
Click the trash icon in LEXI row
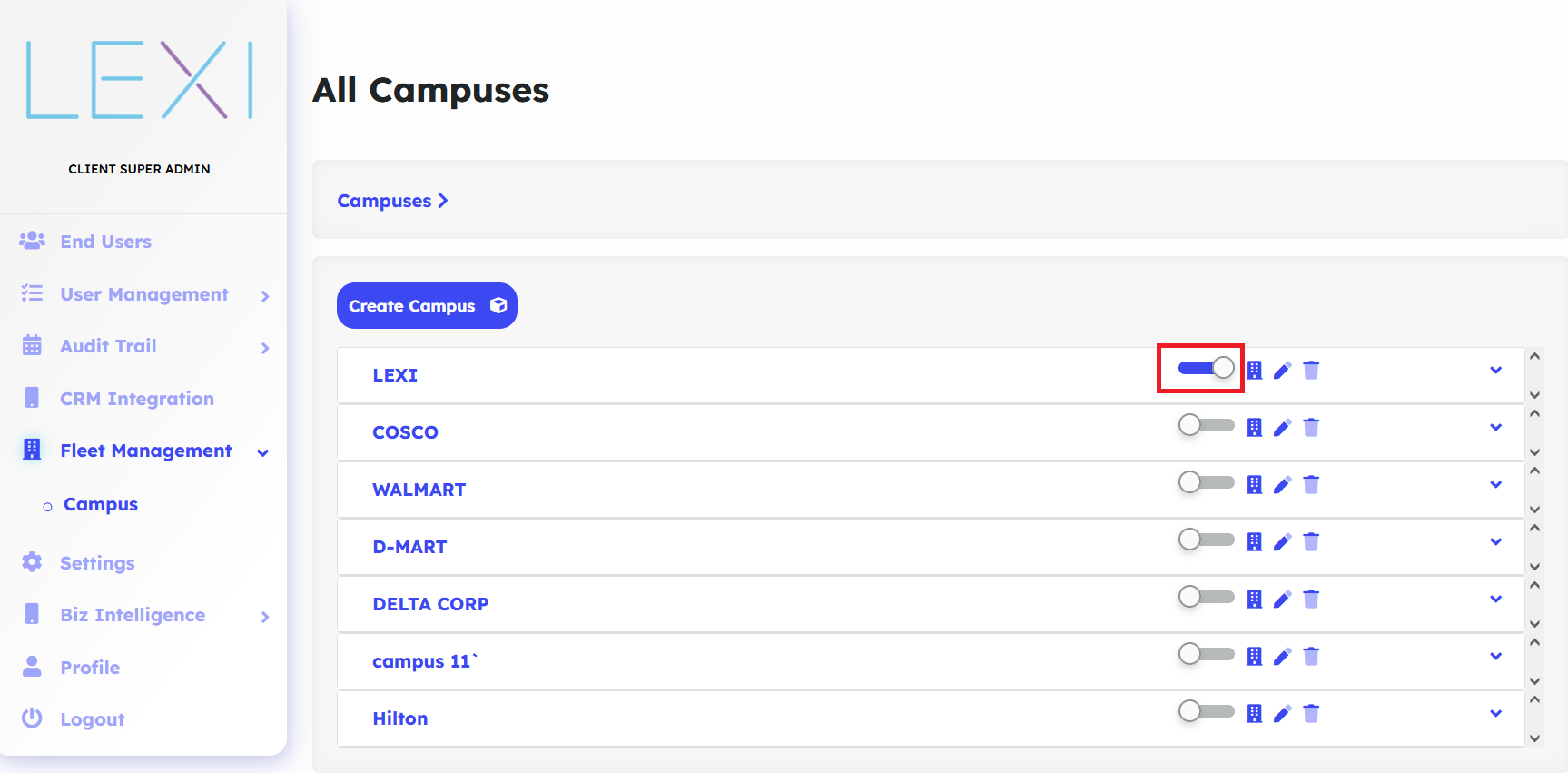tap(1311, 370)
